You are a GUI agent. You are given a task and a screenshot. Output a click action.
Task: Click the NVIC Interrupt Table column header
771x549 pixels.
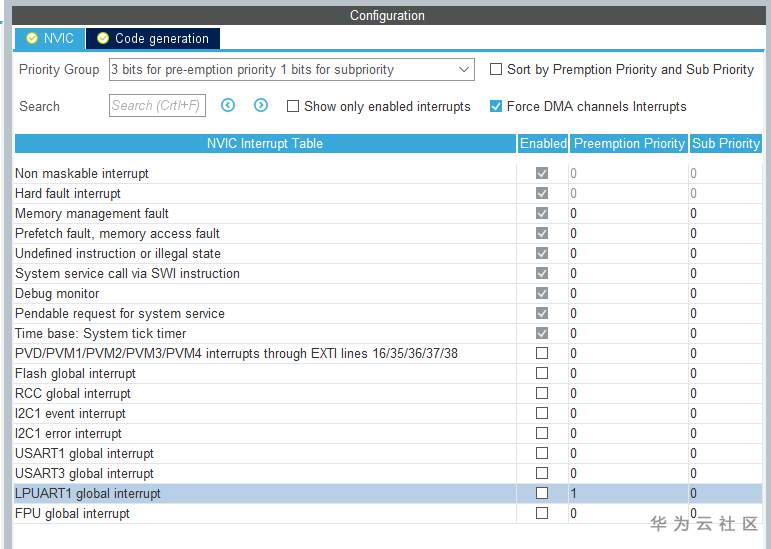pyautogui.click(x=265, y=144)
